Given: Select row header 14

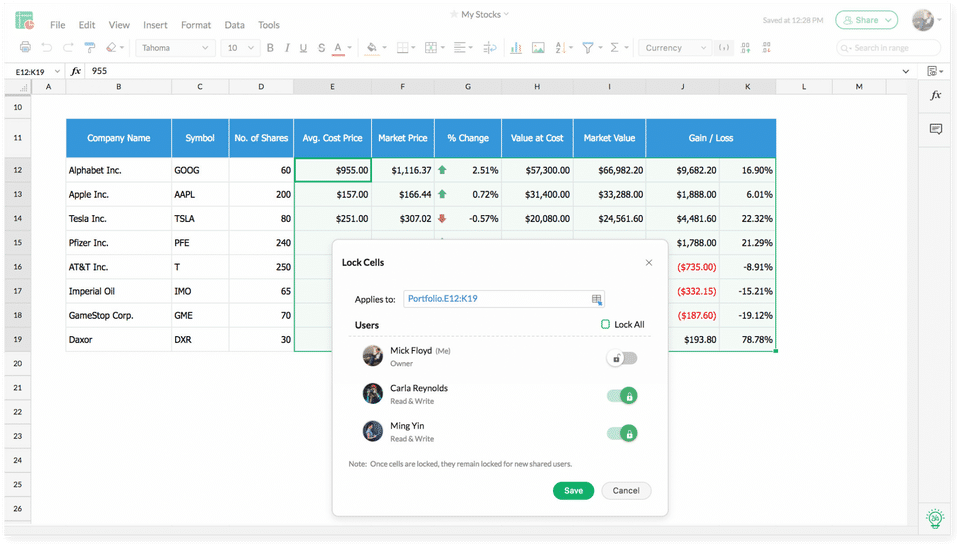Looking at the screenshot, I should tap(18, 219).
